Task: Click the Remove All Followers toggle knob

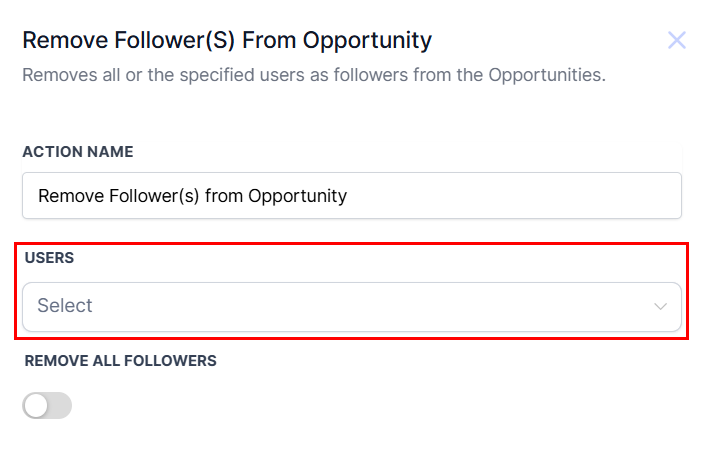Action: pyautogui.click(x=37, y=405)
